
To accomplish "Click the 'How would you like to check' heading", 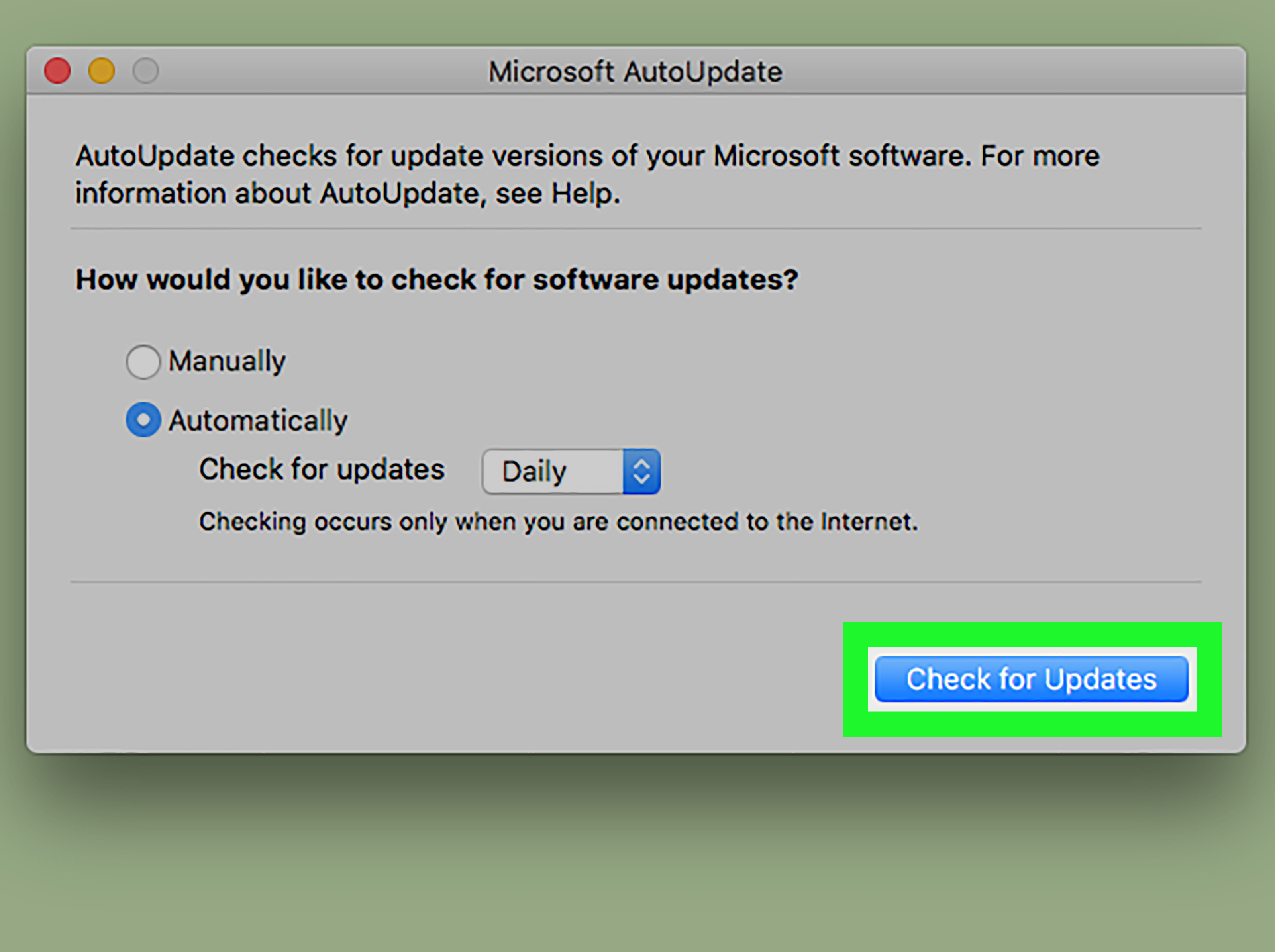I will 437,280.
